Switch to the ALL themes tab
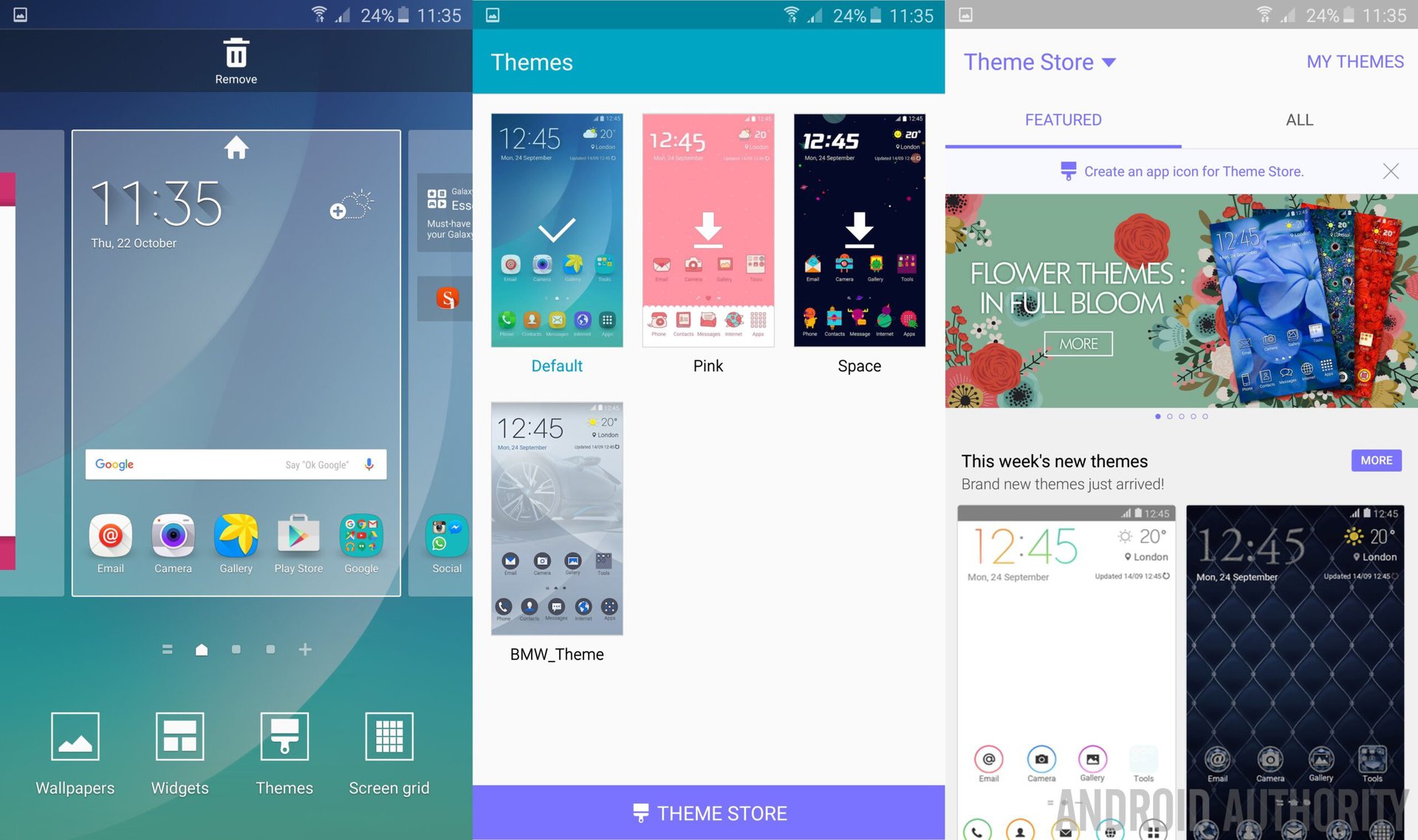Viewport: 1418px width, 840px height. click(1299, 119)
